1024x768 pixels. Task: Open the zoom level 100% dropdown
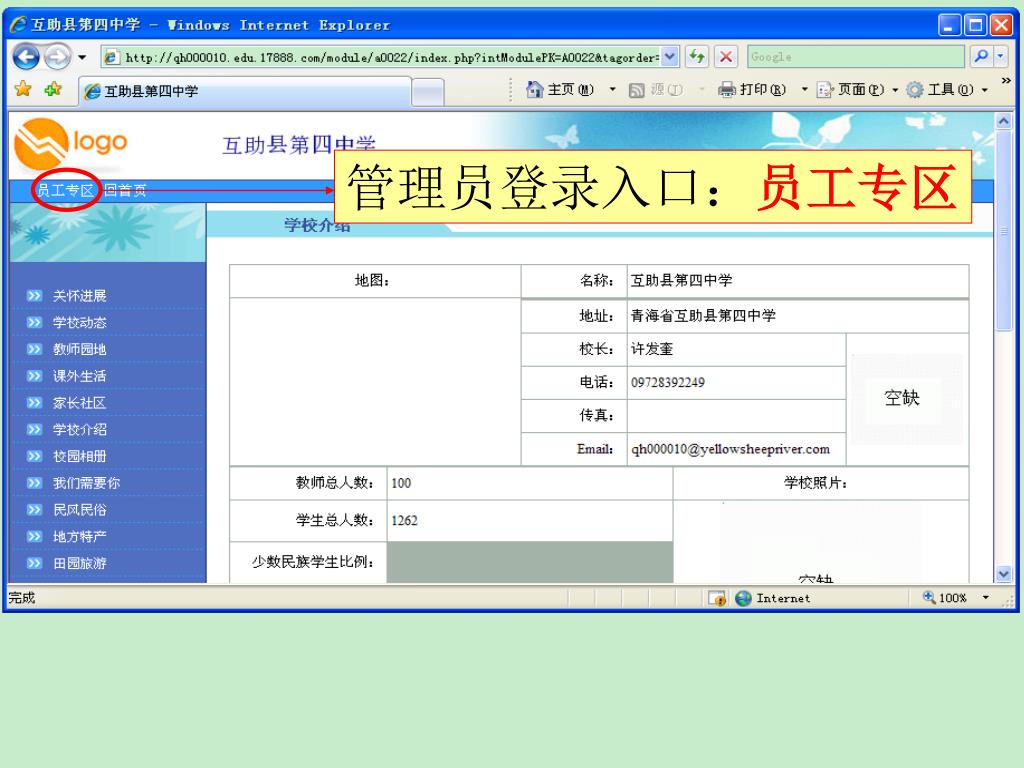click(985, 599)
